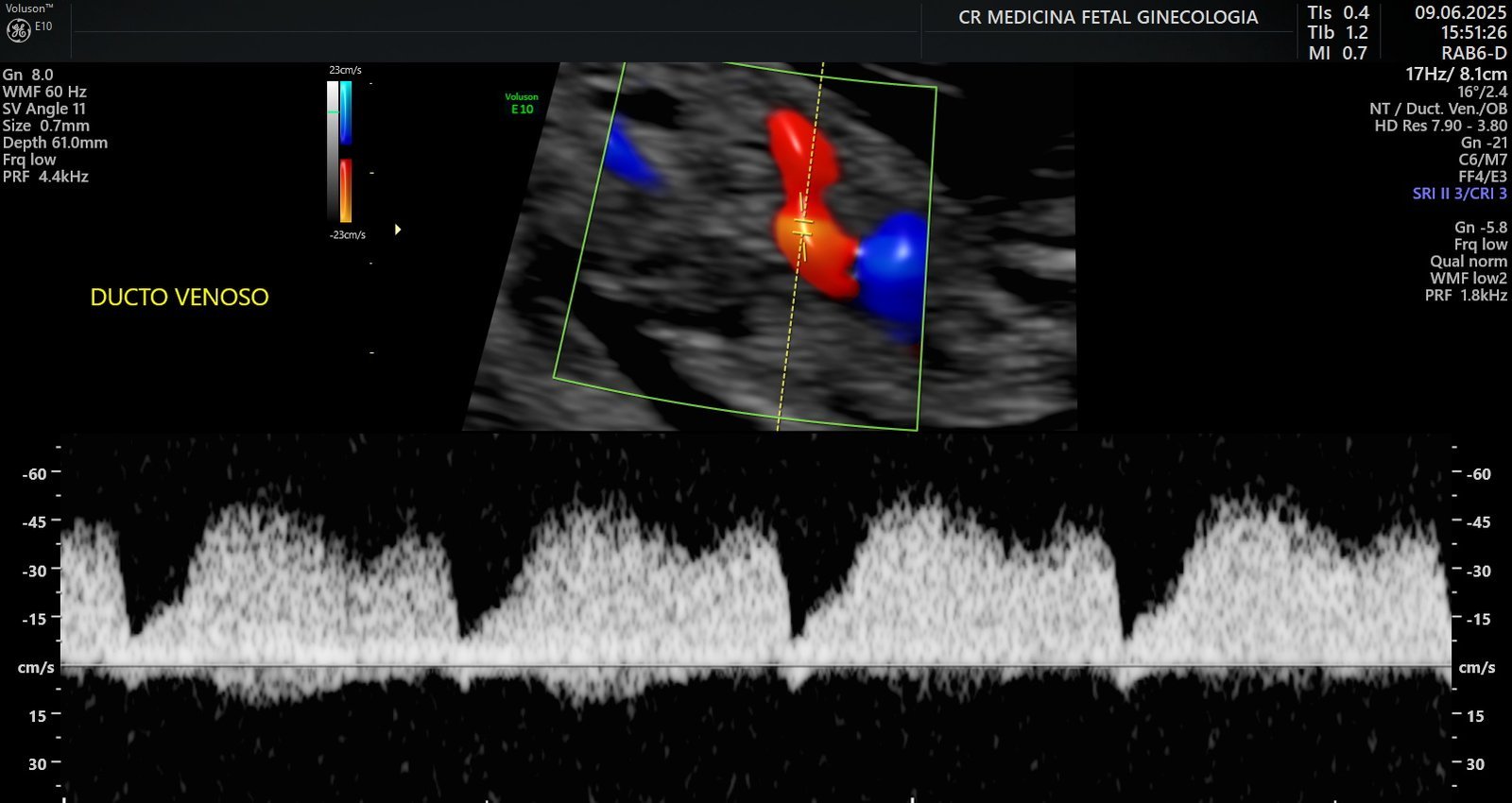Click the color Doppler velocity scale bar

pyautogui.click(x=346, y=151)
